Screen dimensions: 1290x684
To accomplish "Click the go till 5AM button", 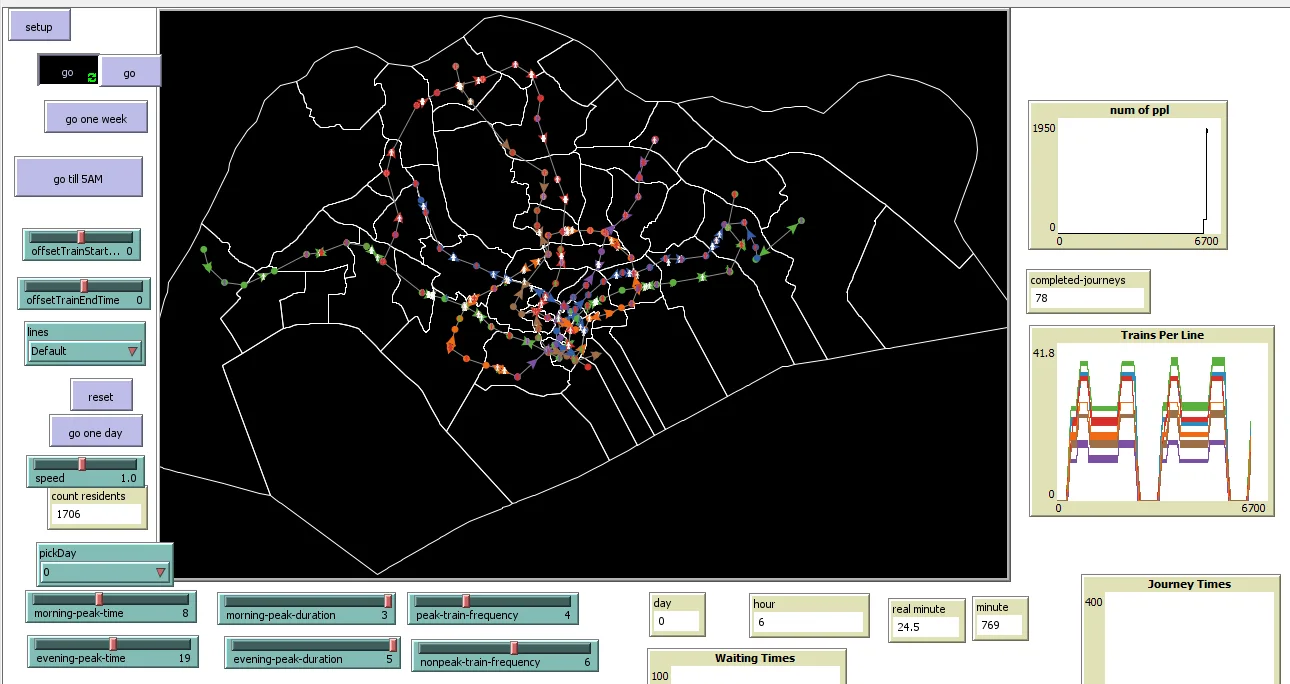I will click(78, 177).
